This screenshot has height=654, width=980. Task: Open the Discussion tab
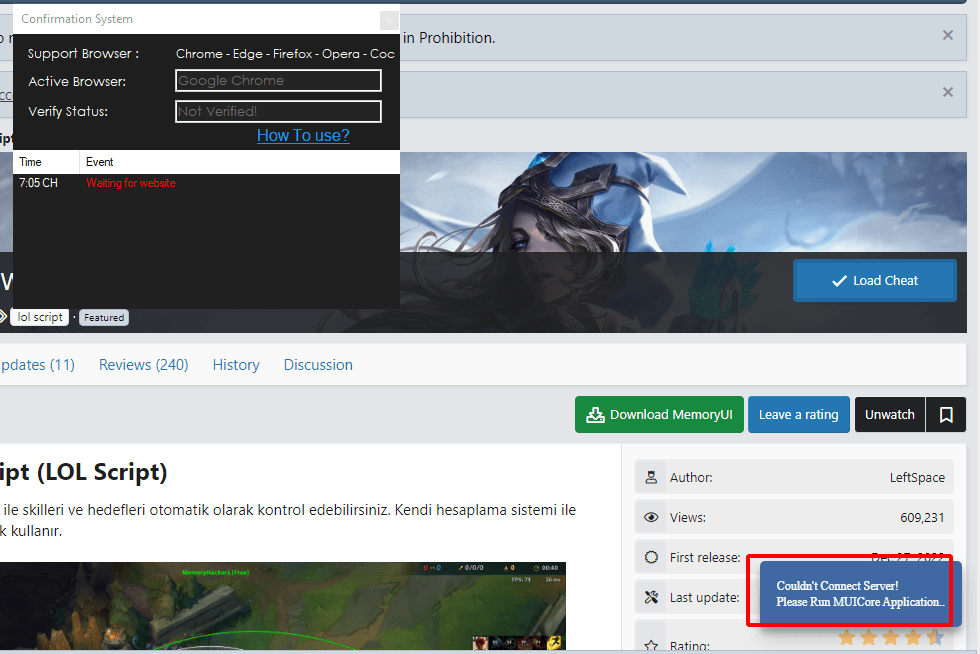click(318, 365)
